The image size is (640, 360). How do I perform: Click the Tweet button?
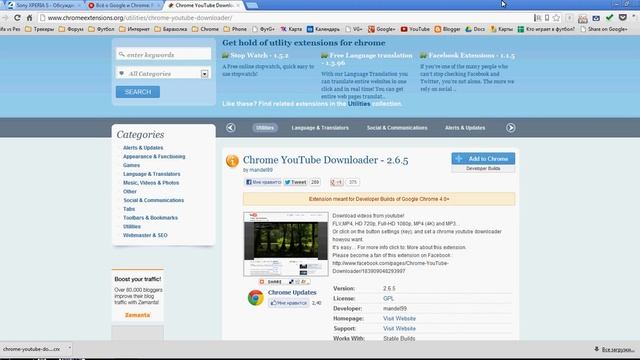pyautogui.click(x=295, y=182)
